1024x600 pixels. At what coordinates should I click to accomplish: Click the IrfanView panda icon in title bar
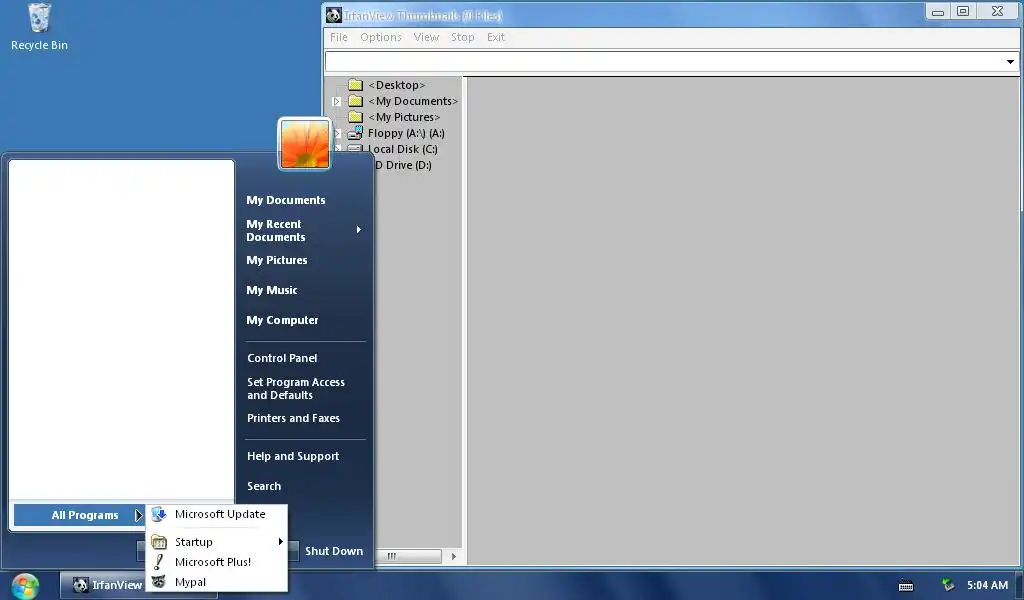tap(334, 15)
